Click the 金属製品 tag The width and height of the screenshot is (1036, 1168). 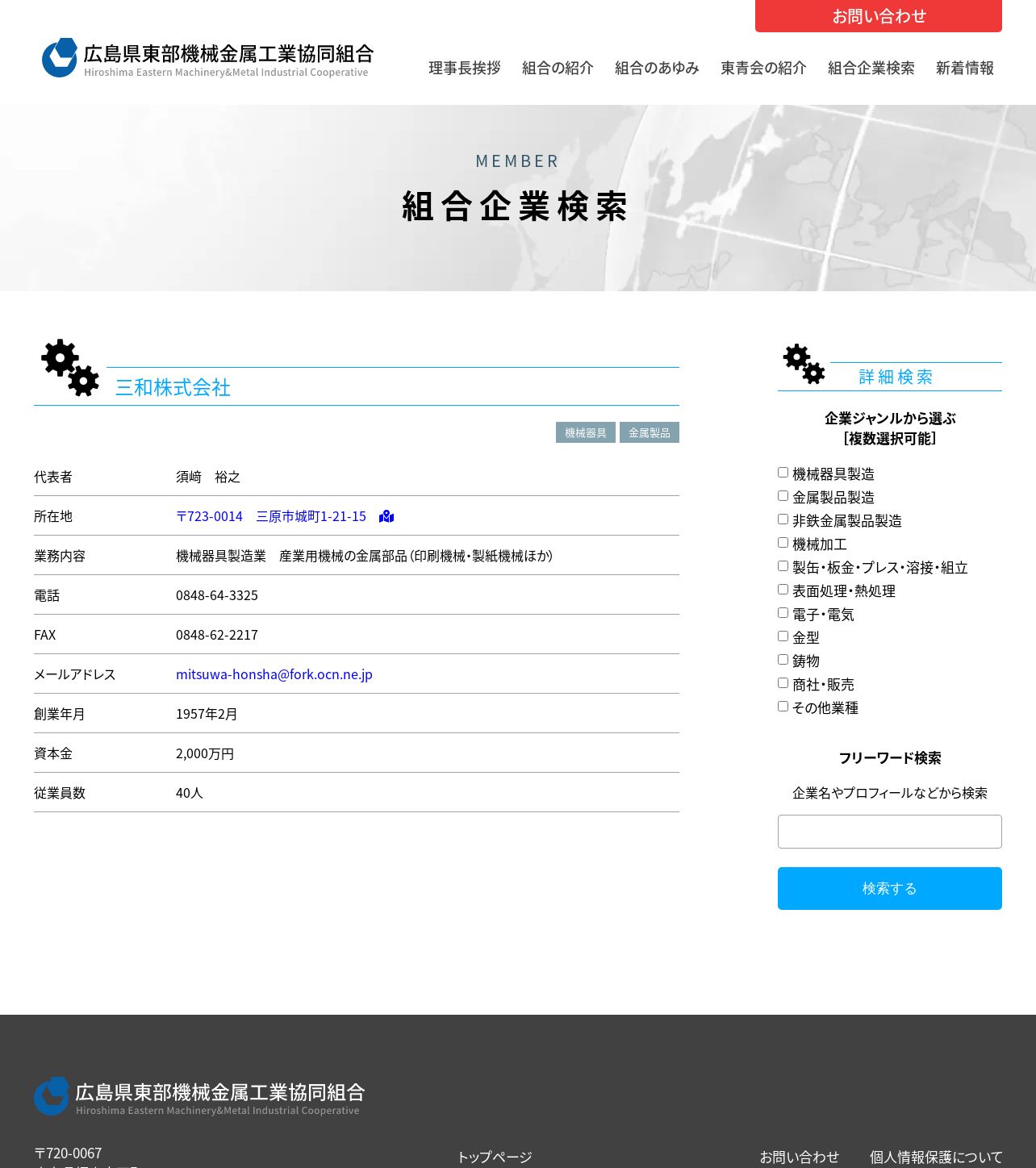(650, 432)
